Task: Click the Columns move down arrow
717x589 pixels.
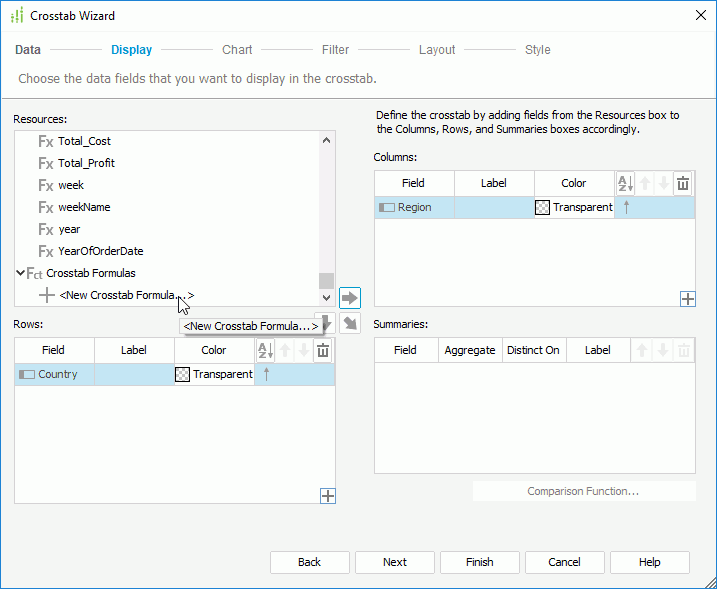Action: pyautogui.click(x=664, y=183)
